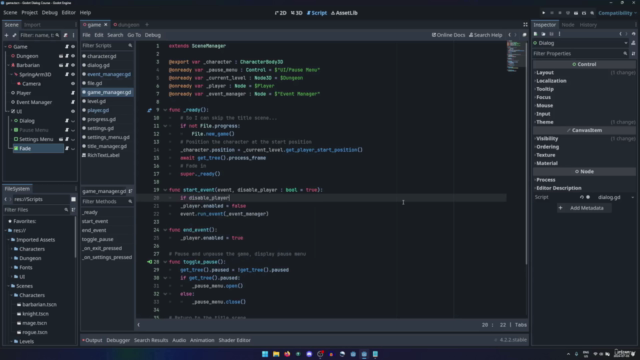Open script attached to Fade node
This screenshot has height=360, width=640.
(67, 149)
